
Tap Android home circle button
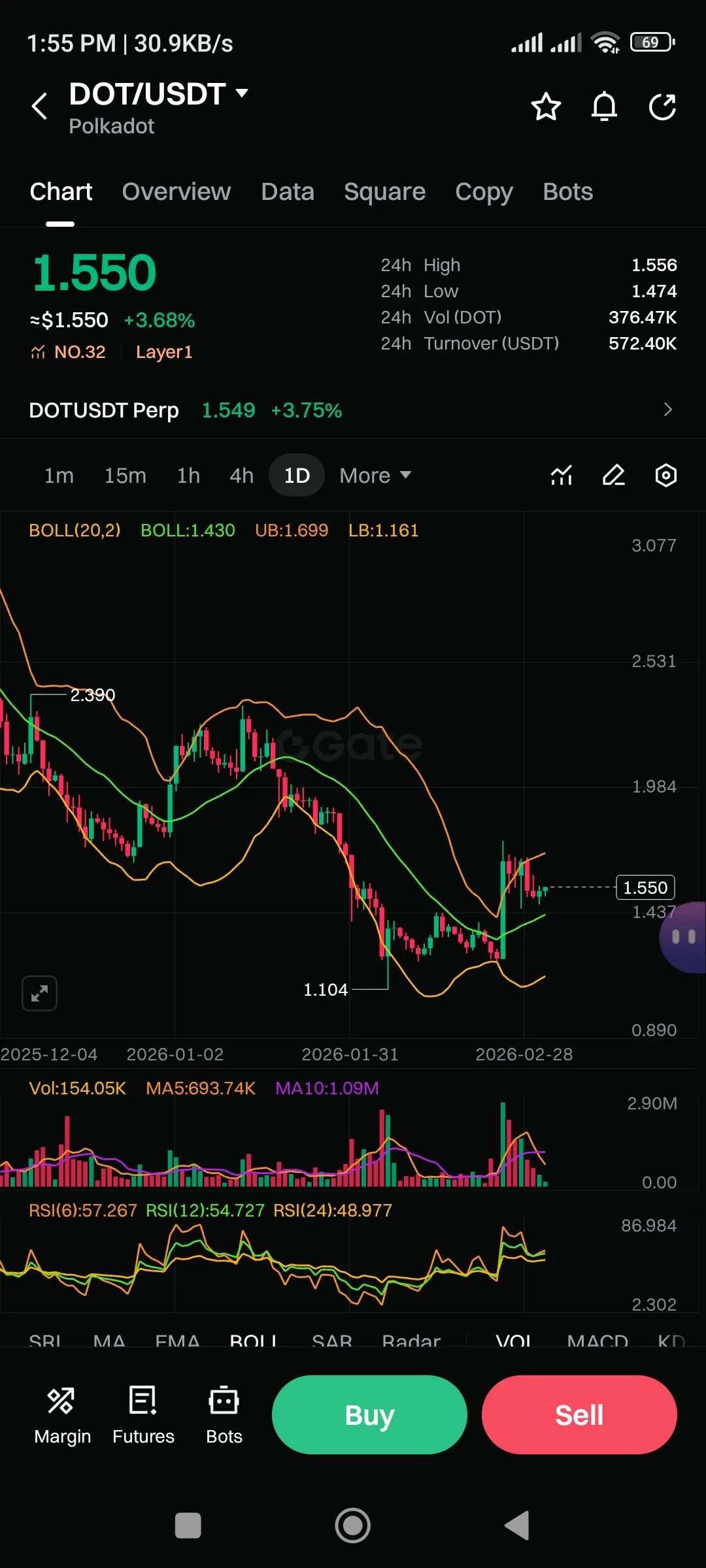point(353,1526)
